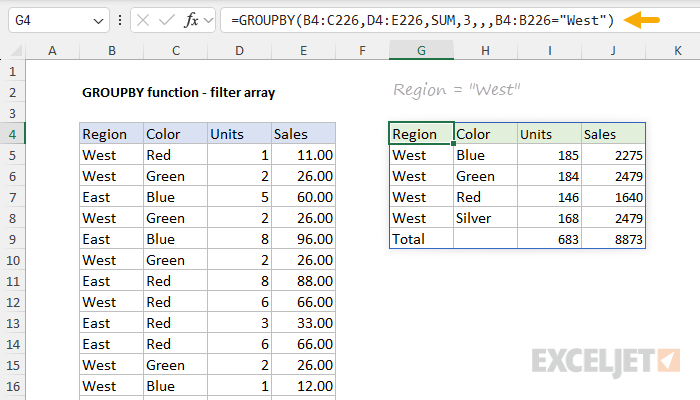The image size is (700, 400).
Task: Click result sales value 2275
Action: coord(613,155)
